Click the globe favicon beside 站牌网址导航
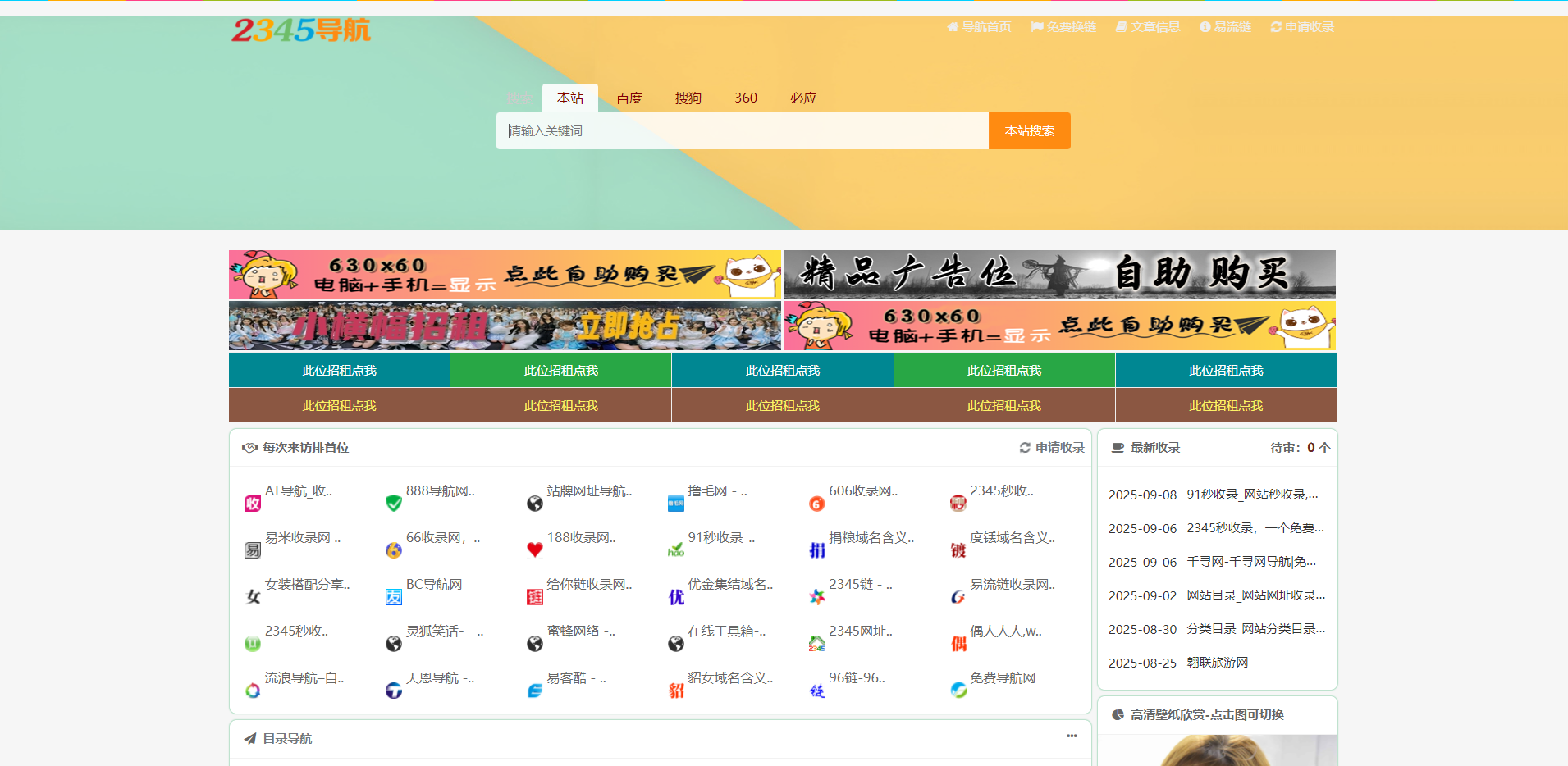The image size is (1568, 766). (535, 504)
